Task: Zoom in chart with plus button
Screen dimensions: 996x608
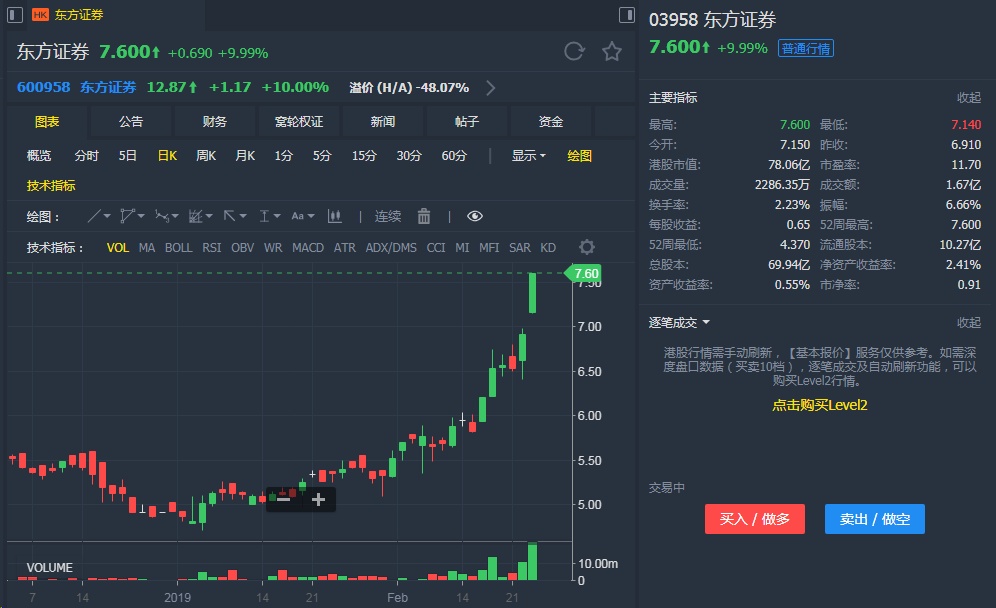Action: pyautogui.click(x=318, y=500)
